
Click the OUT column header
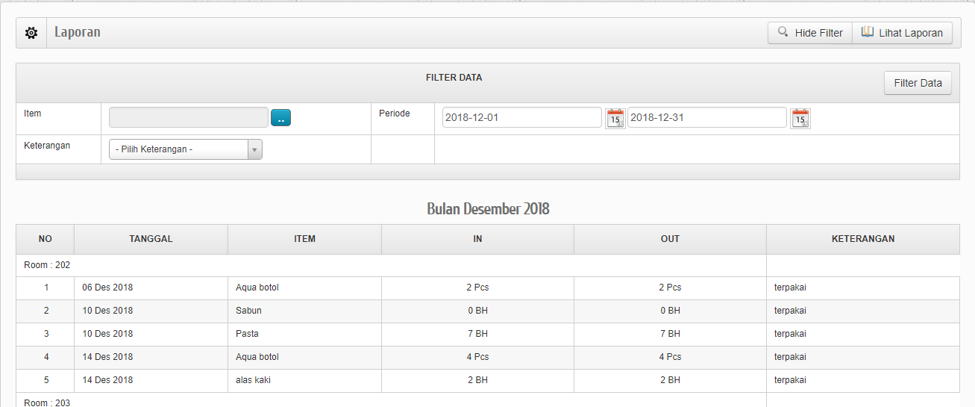tap(670, 239)
